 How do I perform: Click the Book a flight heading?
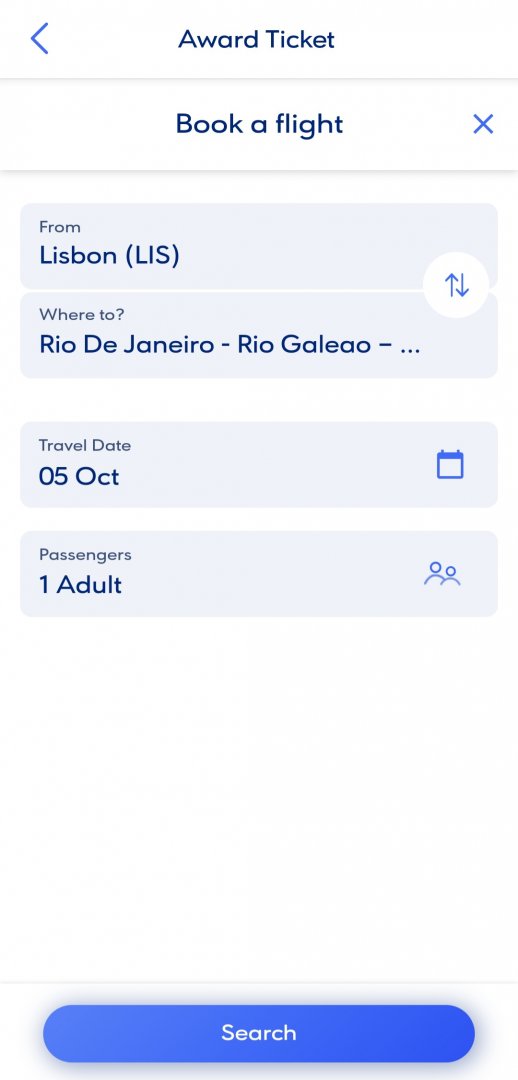coord(259,124)
